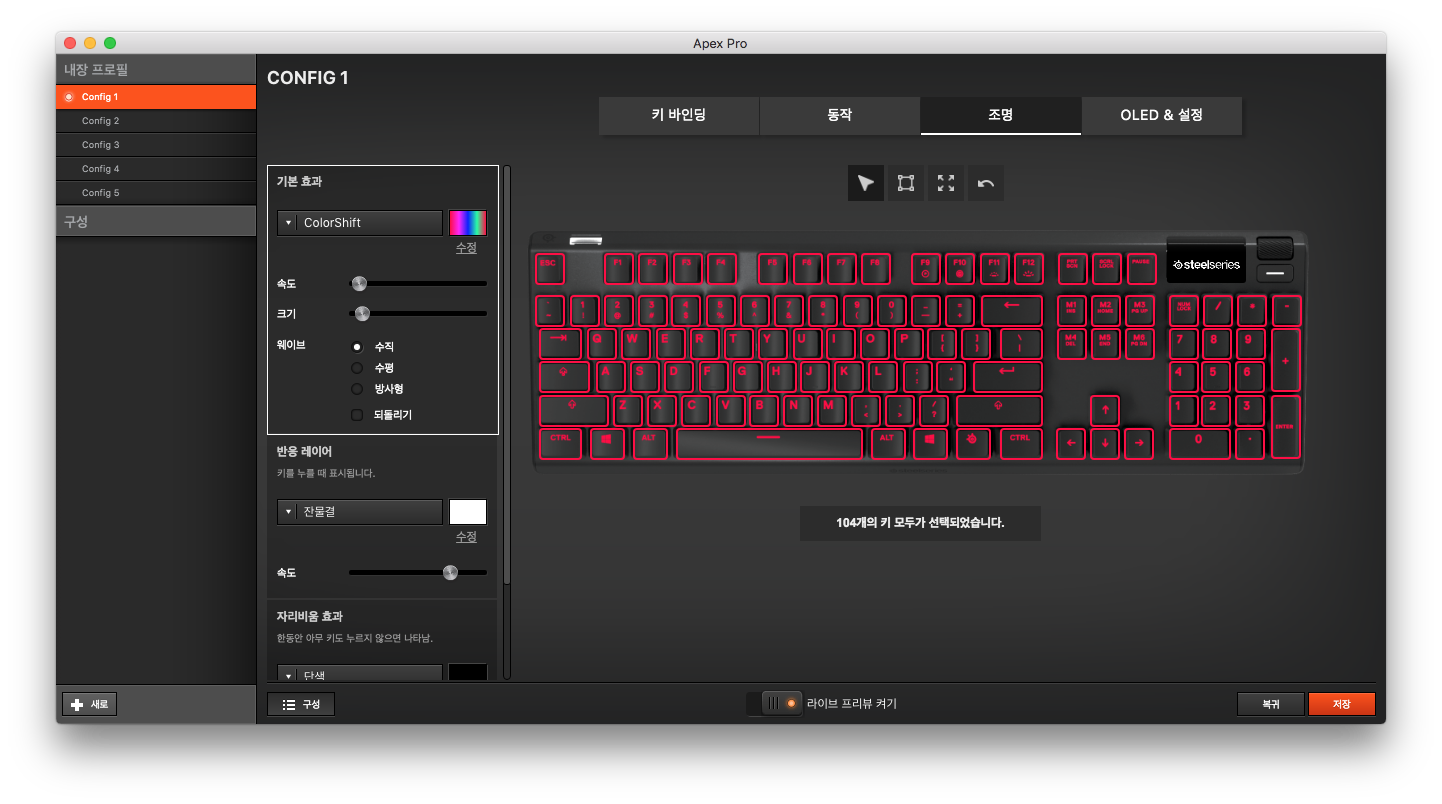The height and width of the screenshot is (804, 1442).
Task: Click the media button under the volume roller
Action: point(1274,273)
